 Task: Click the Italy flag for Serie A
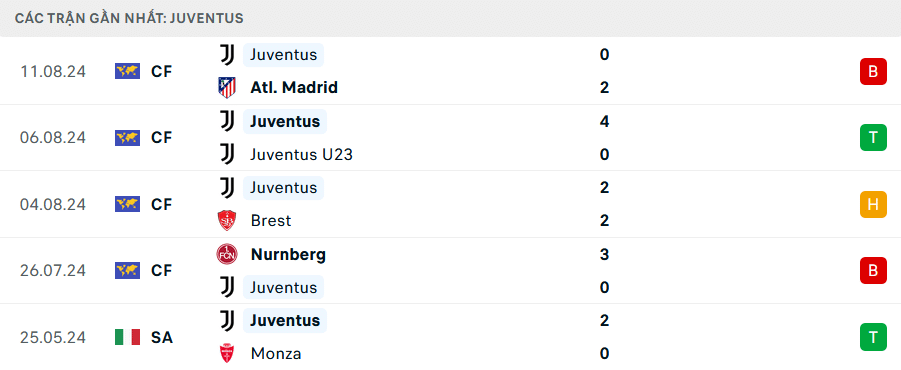pos(128,337)
